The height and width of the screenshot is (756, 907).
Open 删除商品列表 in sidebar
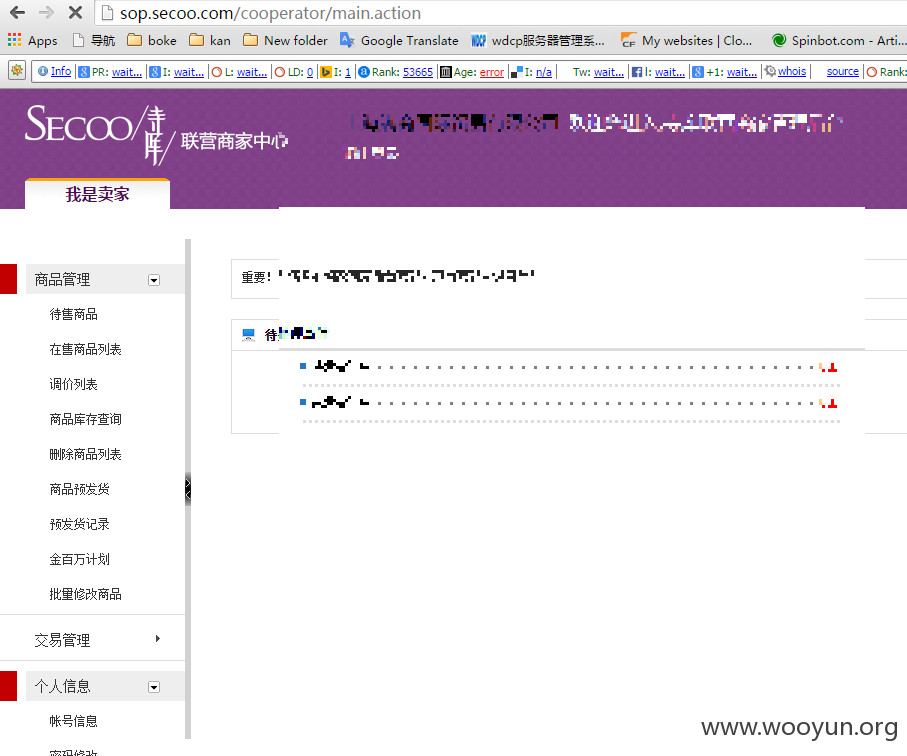(86, 454)
